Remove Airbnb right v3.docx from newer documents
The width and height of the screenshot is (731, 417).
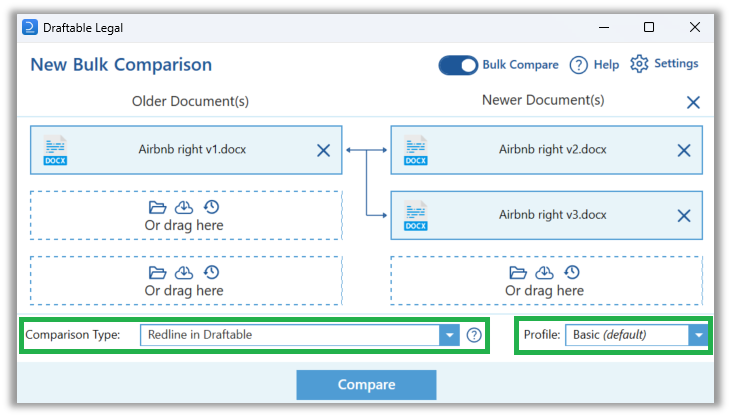pos(683,216)
